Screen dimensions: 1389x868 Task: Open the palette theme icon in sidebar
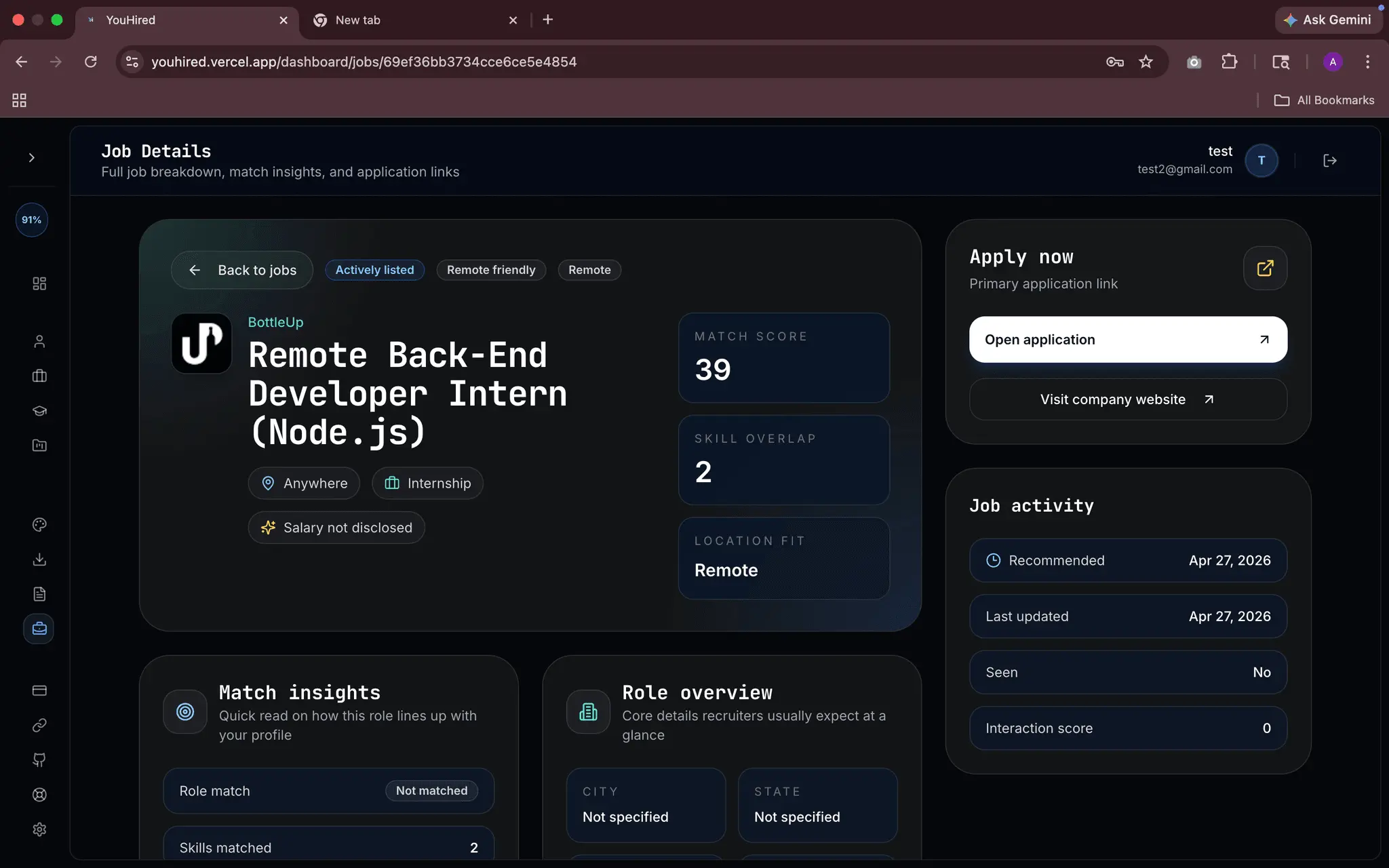[x=39, y=524]
